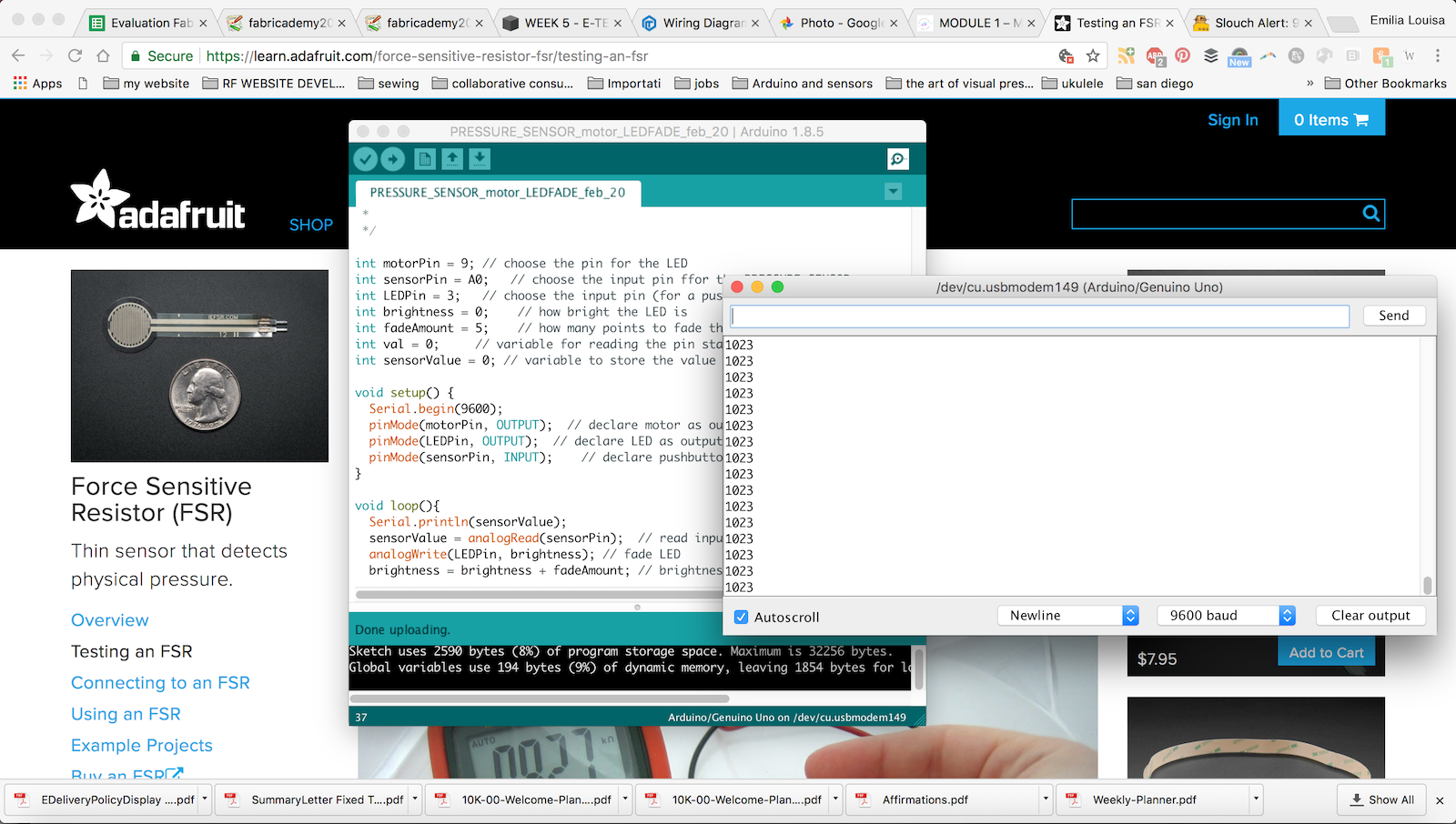Open the 'Arduino and sensors' bookmark folder
This screenshot has height=824, width=1456.
pos(803,83)
